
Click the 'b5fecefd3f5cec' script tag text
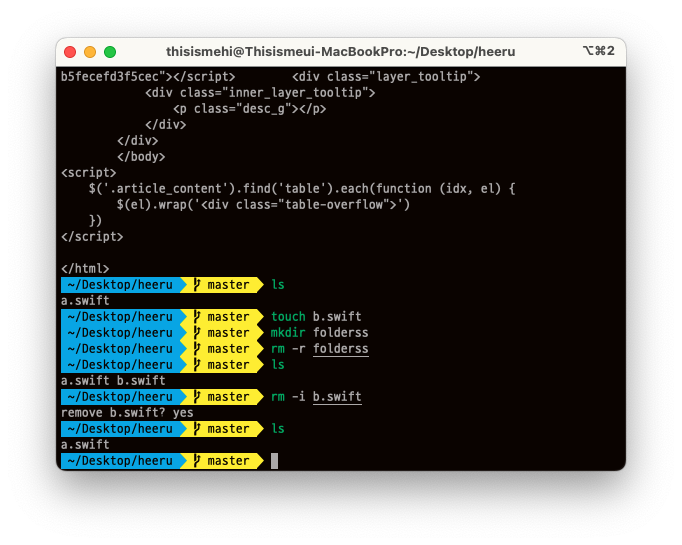pos(148,77)
